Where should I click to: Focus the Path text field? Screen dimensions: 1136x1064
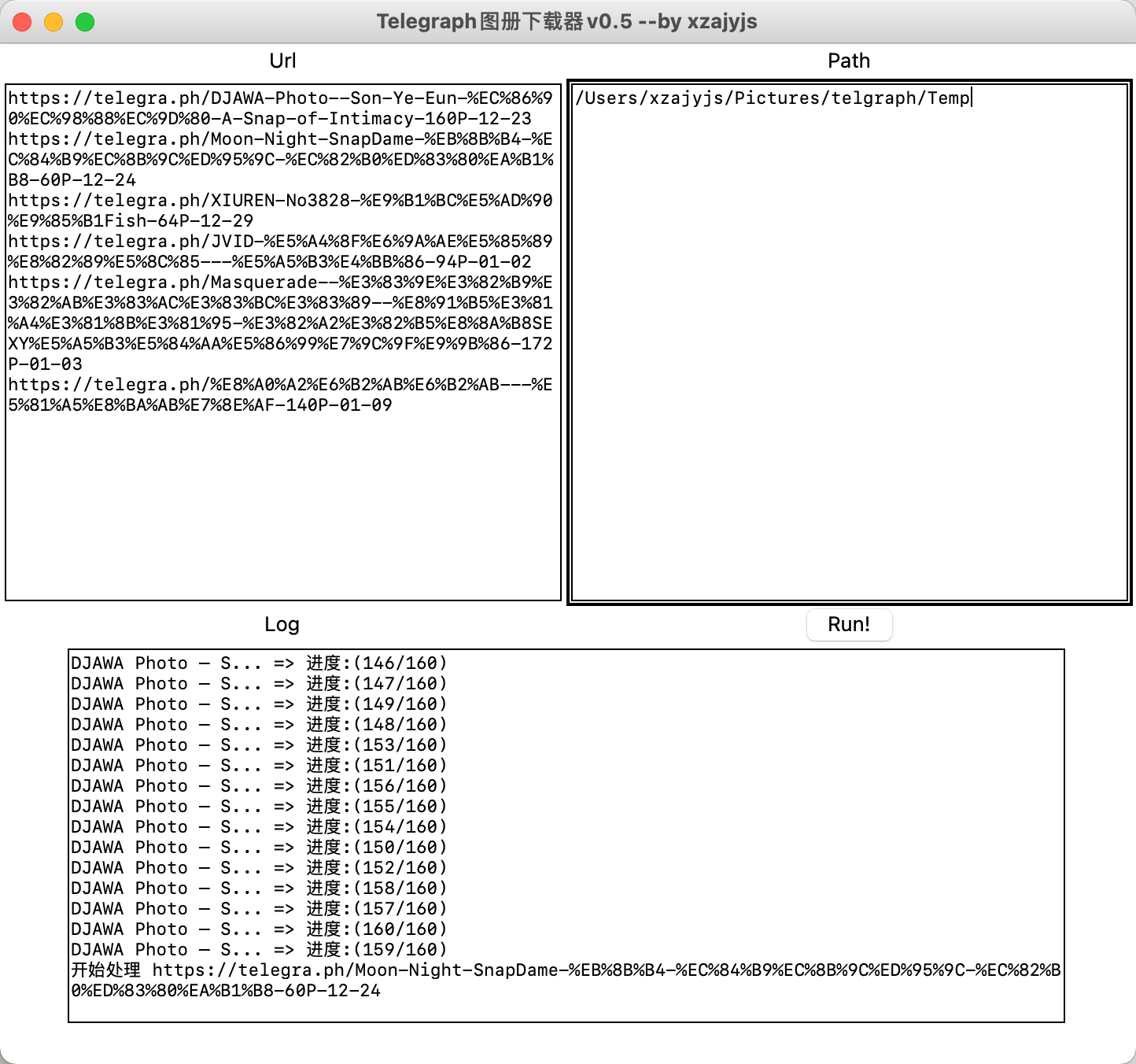click(850, 342)
